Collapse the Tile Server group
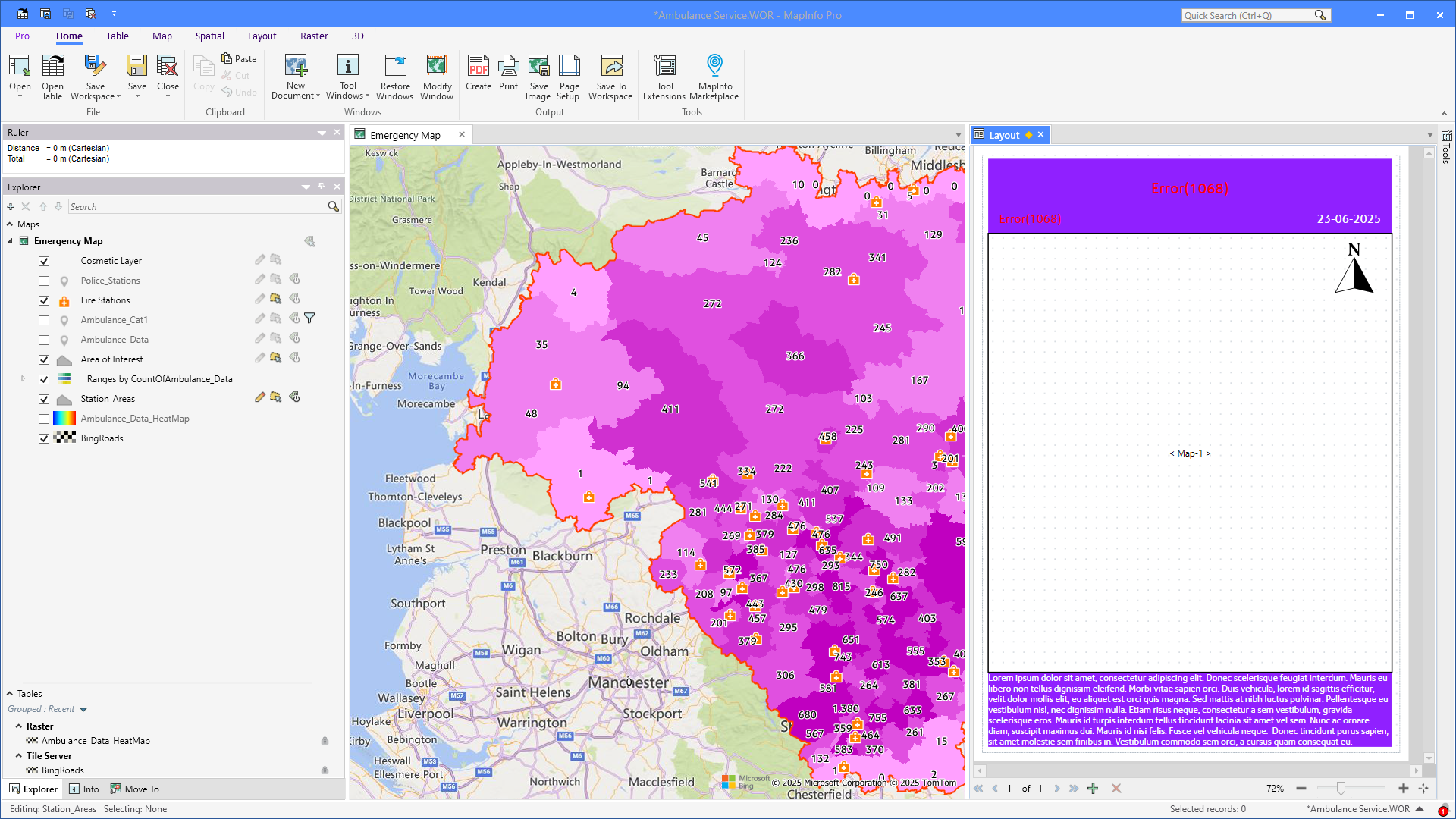1456x819 pixels. point(19,756)
